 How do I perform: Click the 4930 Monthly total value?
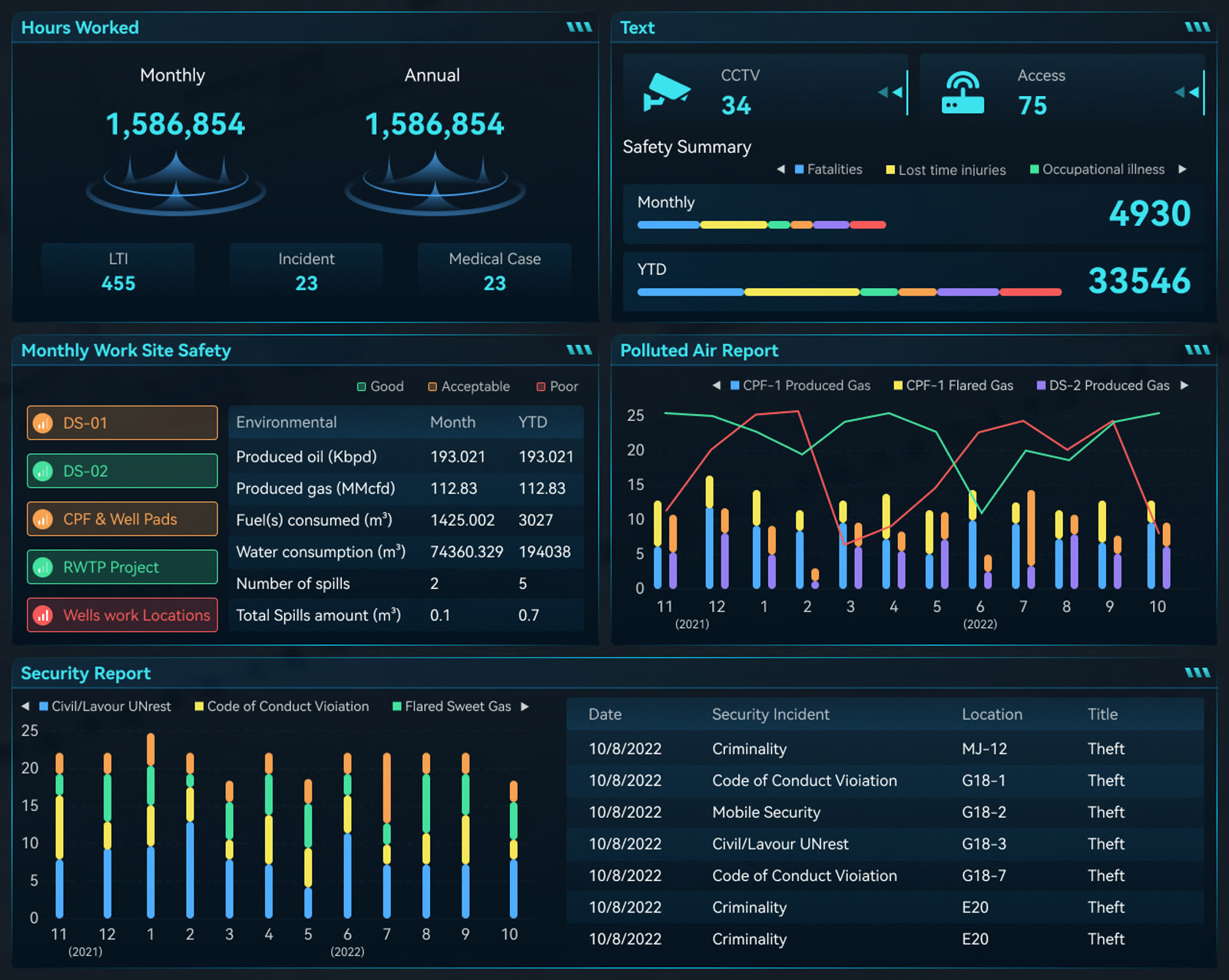(1150, 214)
